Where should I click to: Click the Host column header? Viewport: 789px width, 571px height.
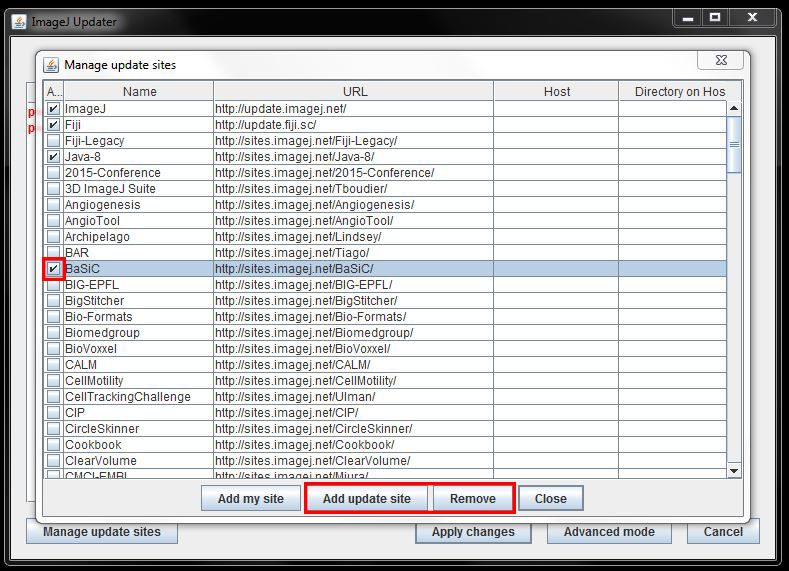pos(557,92)
